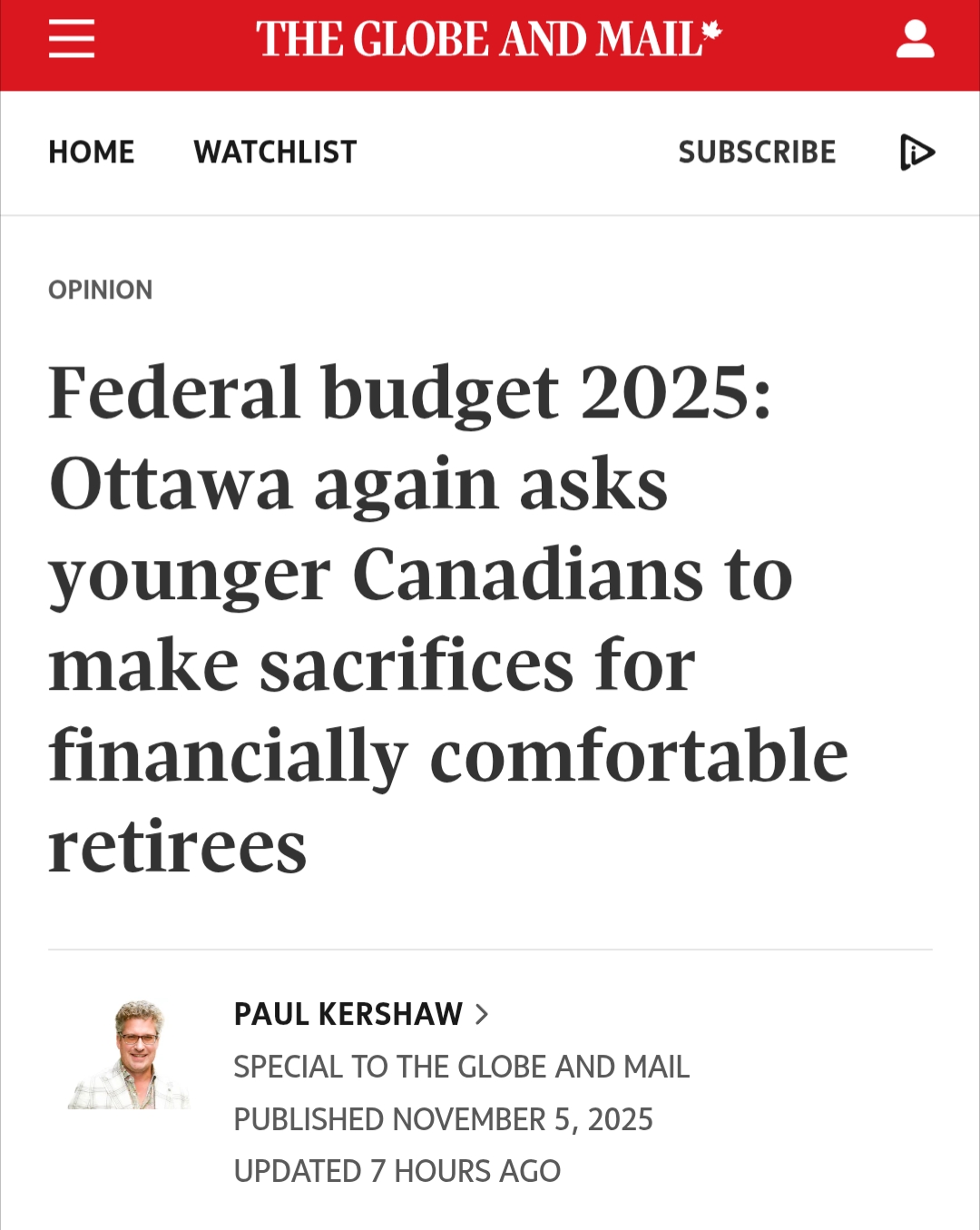Open the hamburger navigation menu

point(72,39)
